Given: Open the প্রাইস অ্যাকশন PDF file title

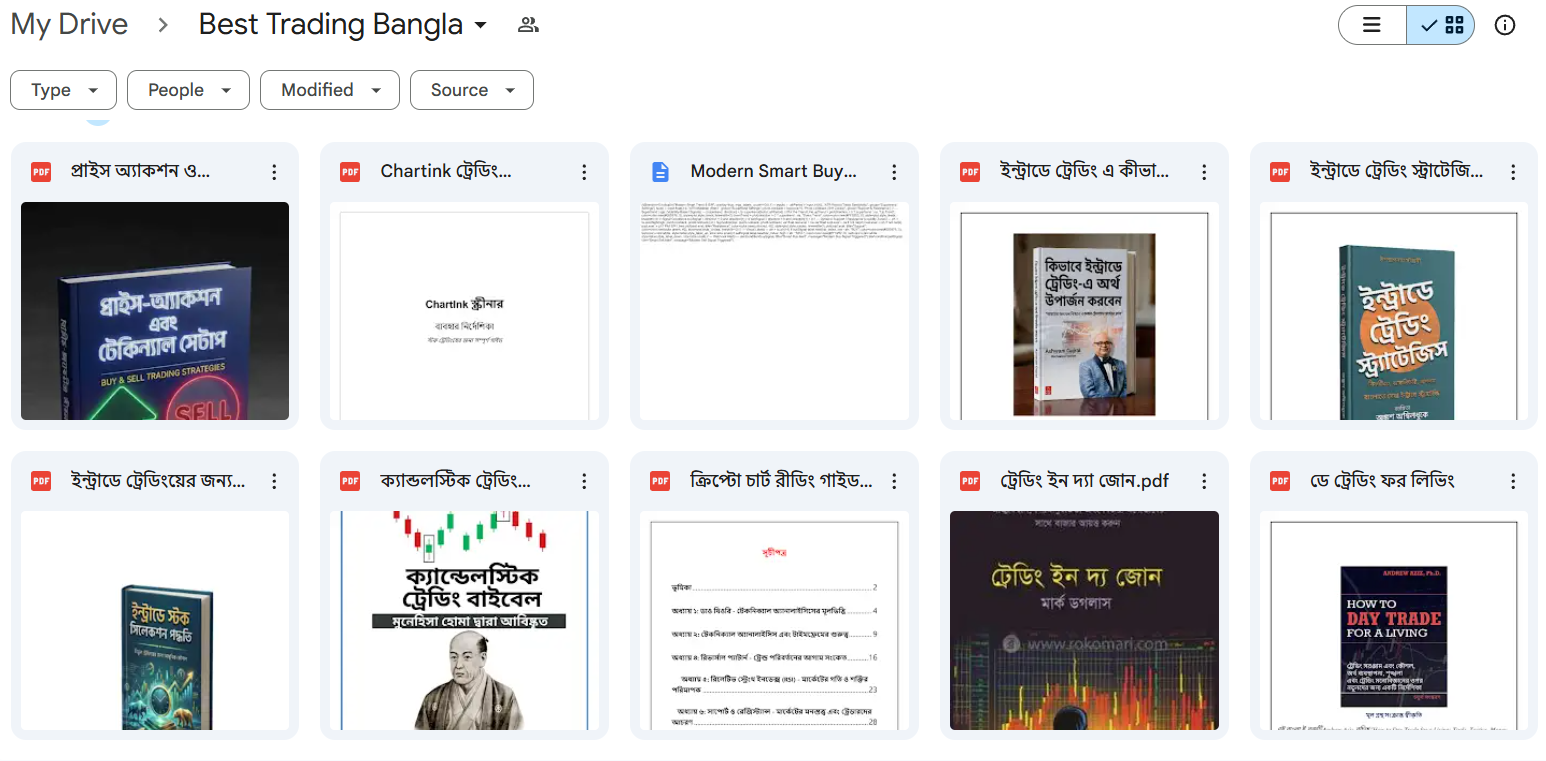Looking at the screenshot, I should point(140,172).
